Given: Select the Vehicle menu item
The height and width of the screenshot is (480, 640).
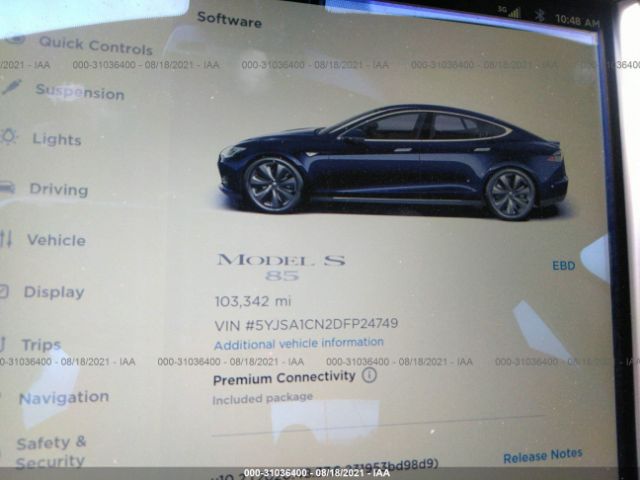Looking at the screenshot, I should [x=56, y=240].
